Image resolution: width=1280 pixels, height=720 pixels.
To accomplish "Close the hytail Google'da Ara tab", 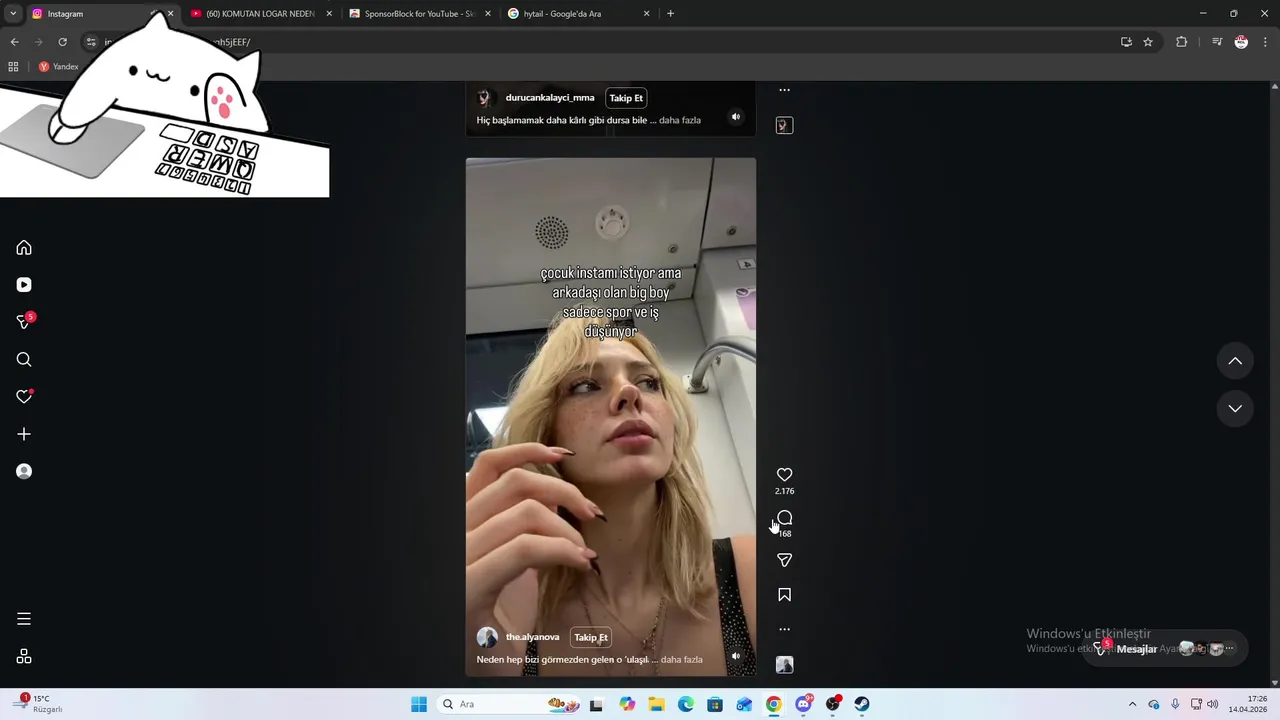I will point(646,14).
